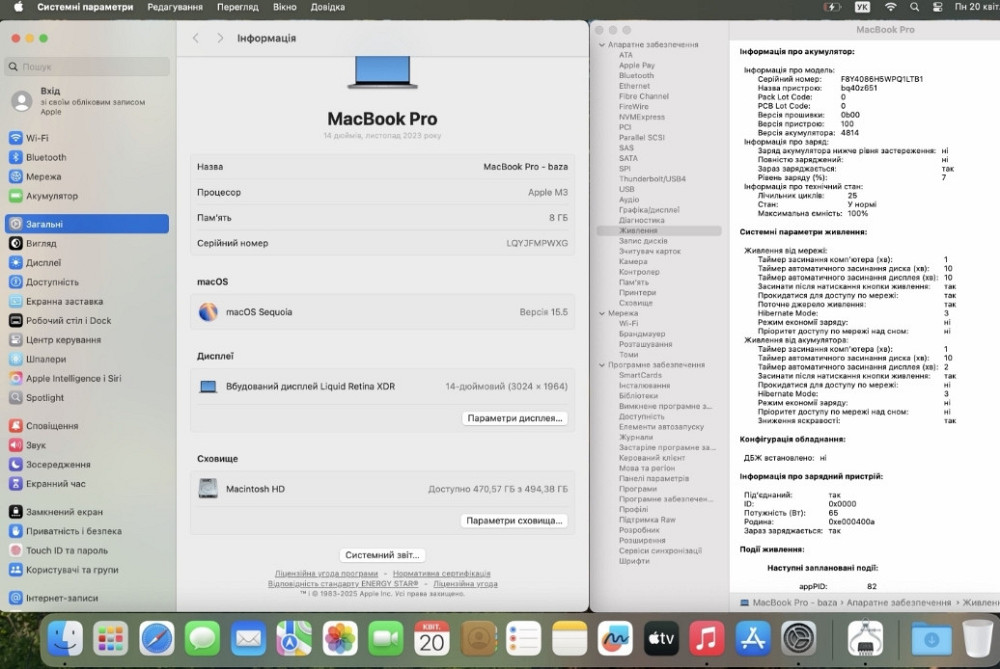
Task: Open ENERGY STAR compliance link
Action: (x=343, y=584)
